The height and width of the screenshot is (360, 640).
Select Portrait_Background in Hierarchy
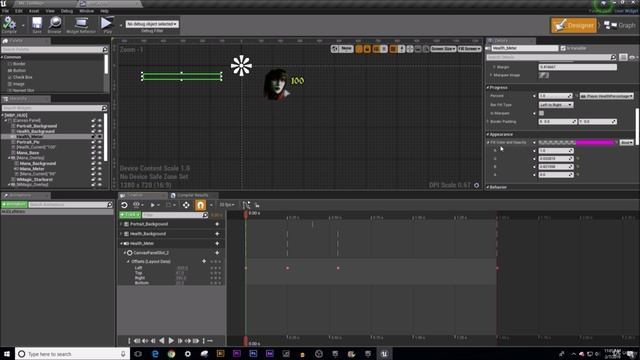(37, 126)
